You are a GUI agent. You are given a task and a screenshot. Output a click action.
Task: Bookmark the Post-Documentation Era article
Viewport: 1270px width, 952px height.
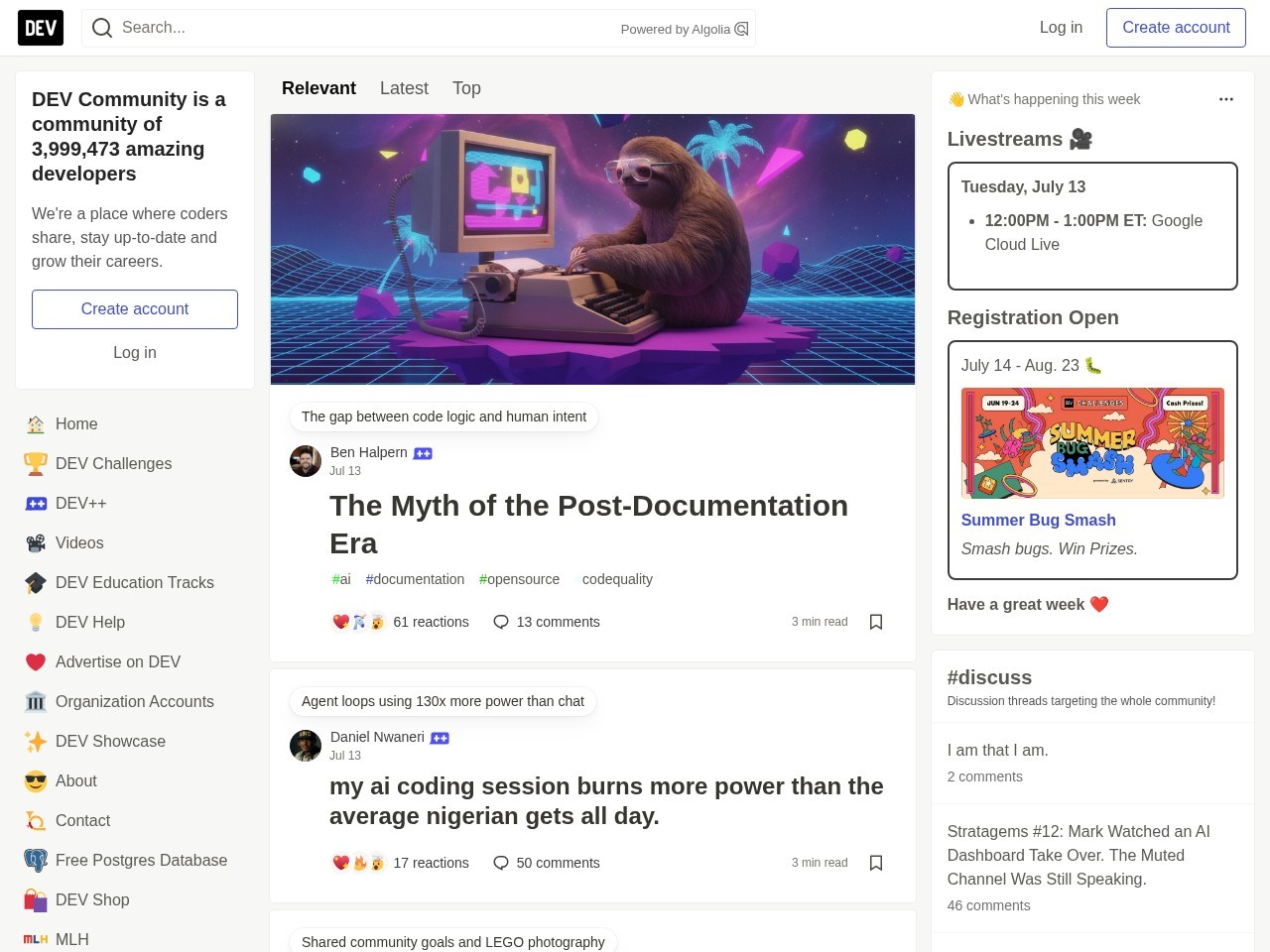[876, 622]
